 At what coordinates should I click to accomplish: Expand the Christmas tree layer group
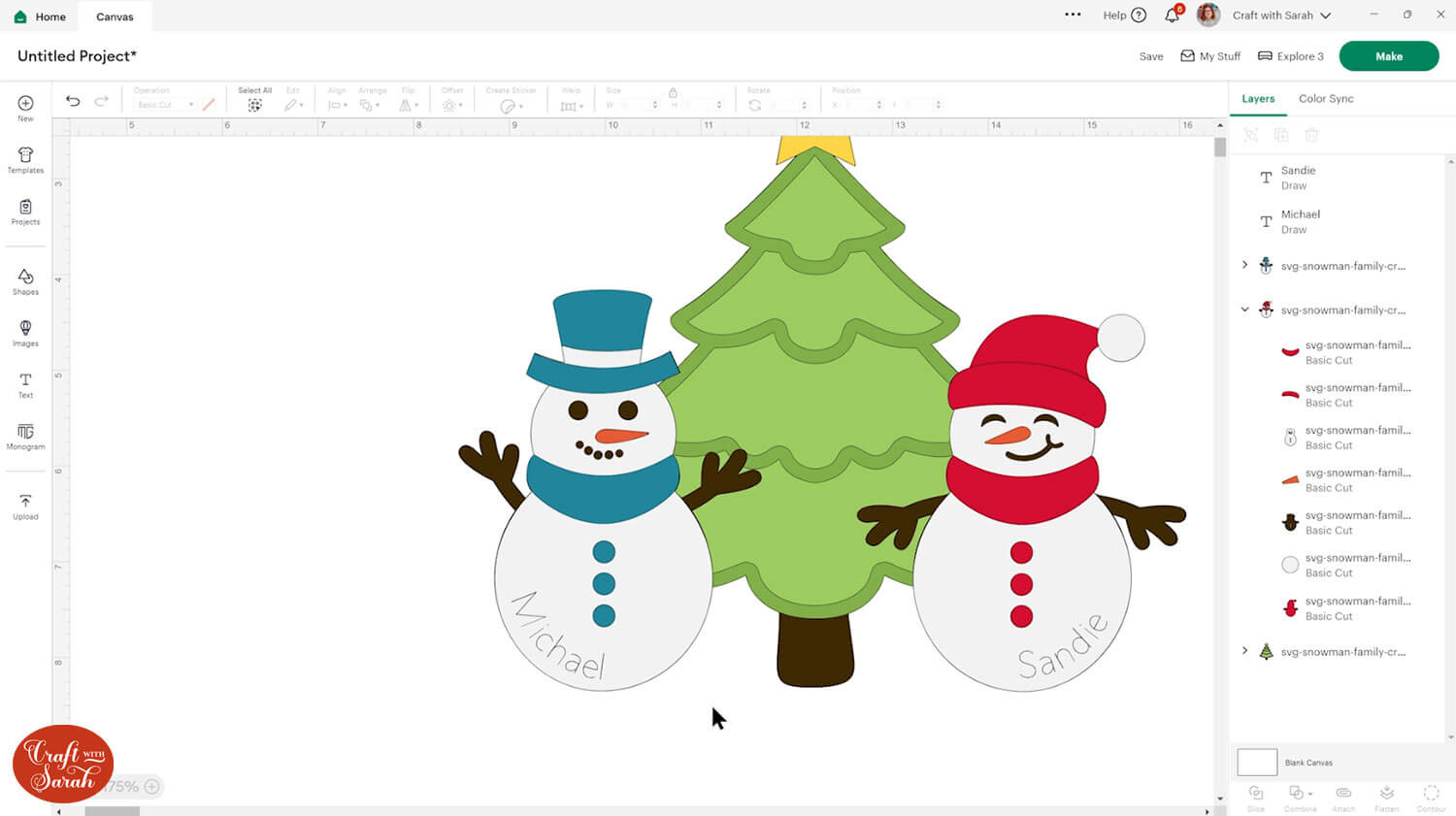[x=1245, y=651]
